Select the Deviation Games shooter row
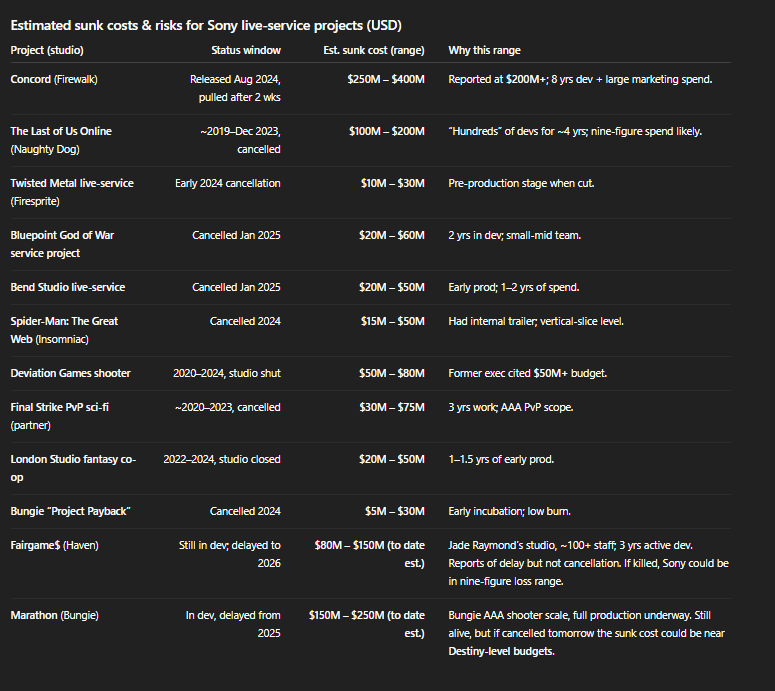This screenshot has height=691, width=775. (x=371, y=373)
